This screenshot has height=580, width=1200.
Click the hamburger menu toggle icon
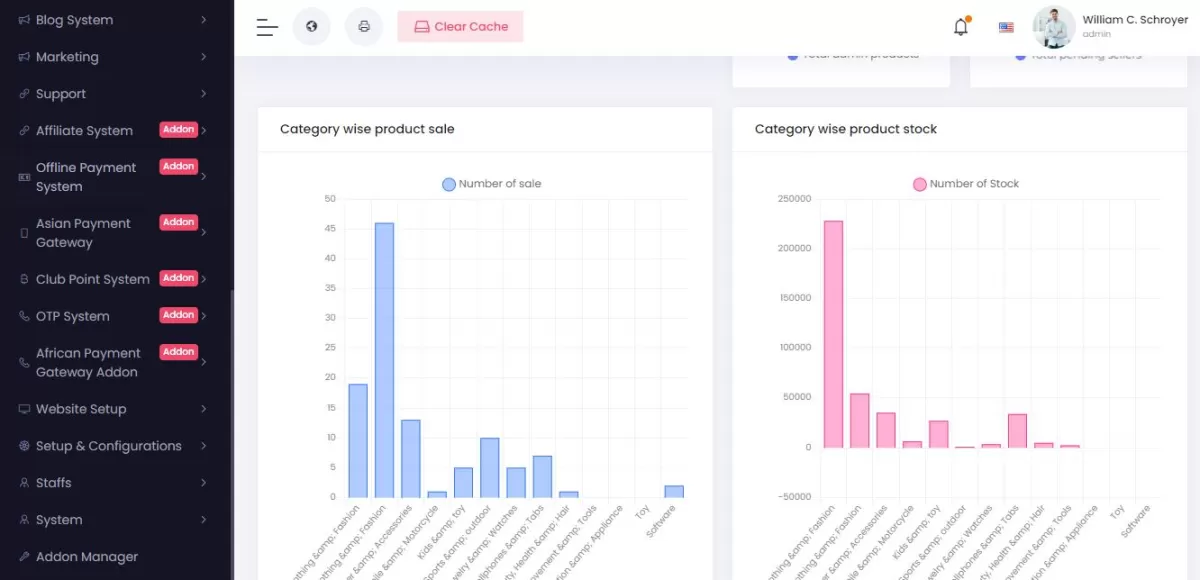(x=267, y=27)
